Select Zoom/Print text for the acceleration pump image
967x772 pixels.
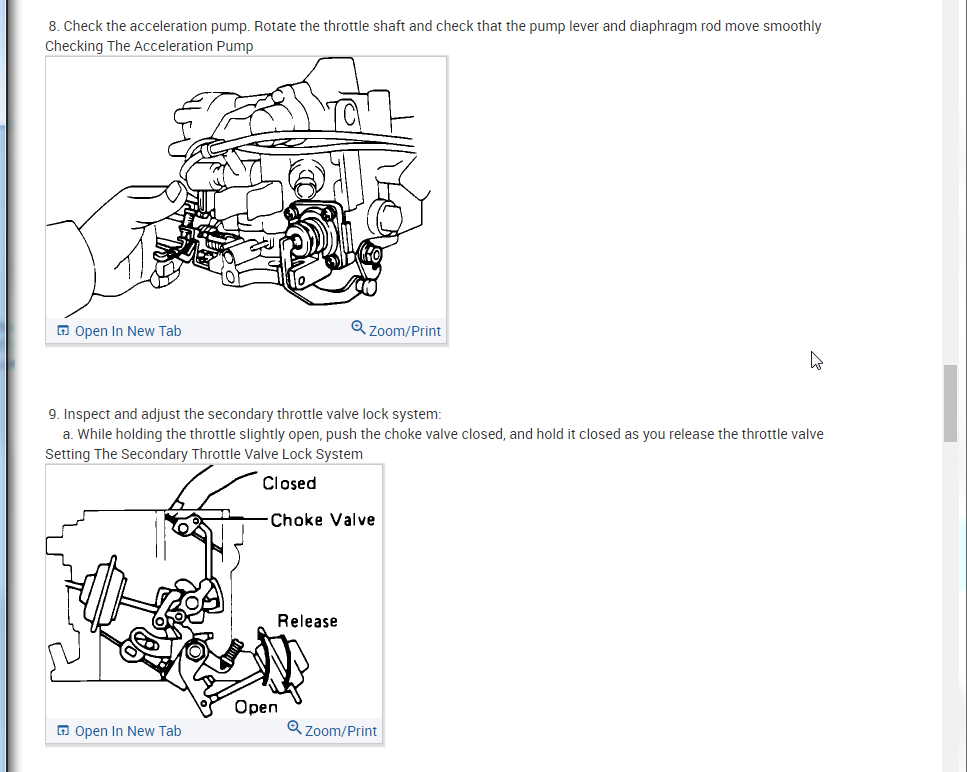pos(405,331)
